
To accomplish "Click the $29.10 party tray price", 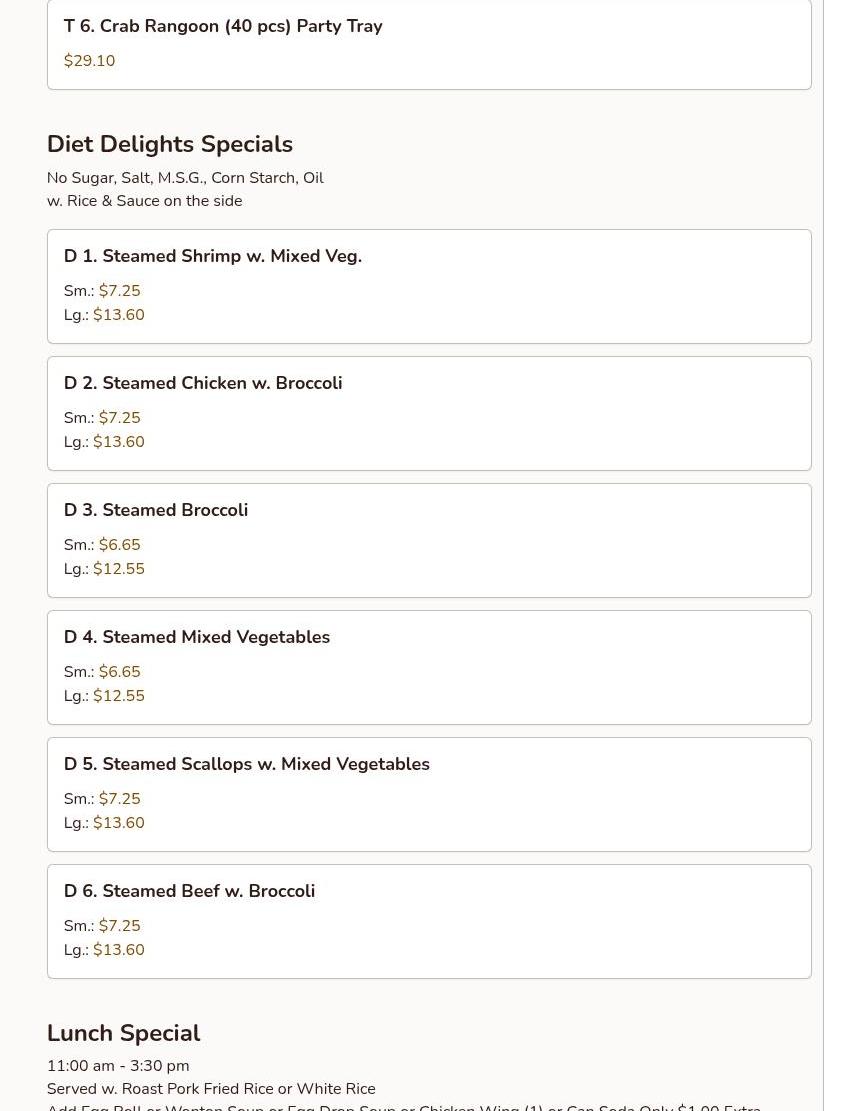I will coord(89,61).
